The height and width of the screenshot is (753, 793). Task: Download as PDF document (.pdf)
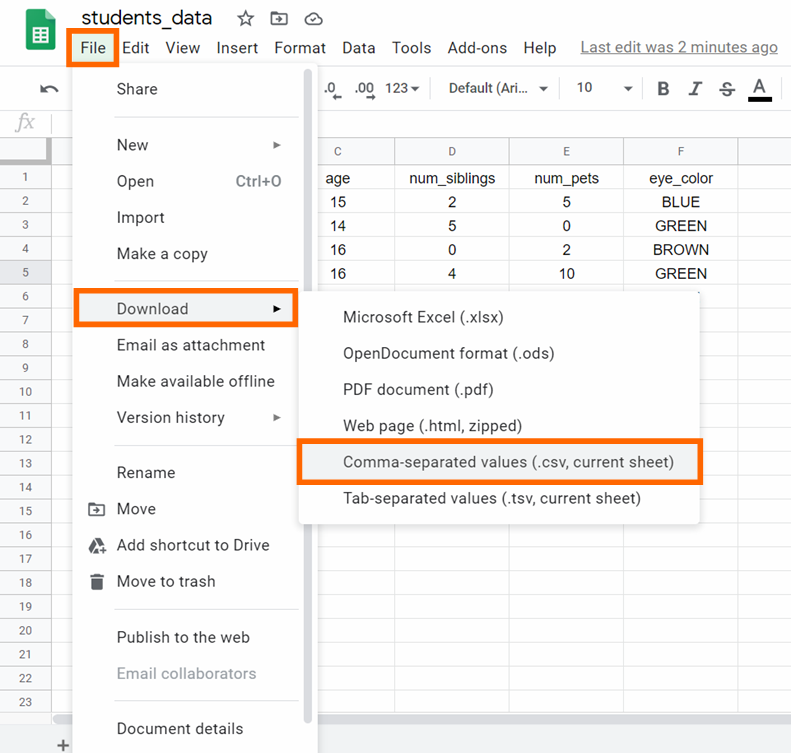(499, 389)
